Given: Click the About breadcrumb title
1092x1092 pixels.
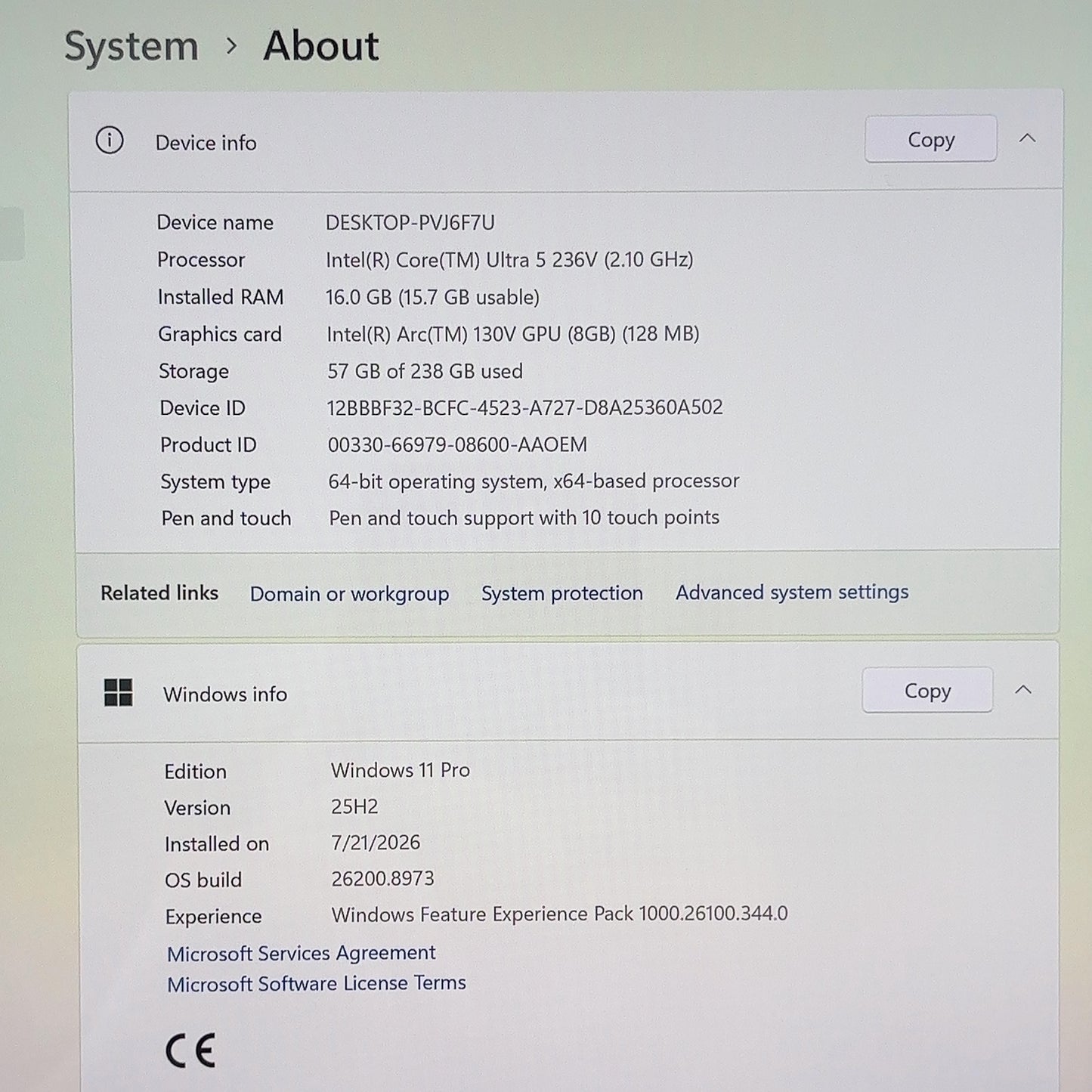Looking at the screenshot, I should click(321, 46).
